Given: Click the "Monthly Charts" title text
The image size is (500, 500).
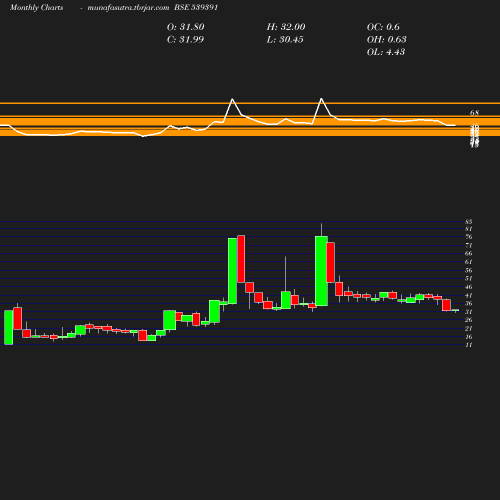Looking at the screenshot, I should click(x=36, y=8).
